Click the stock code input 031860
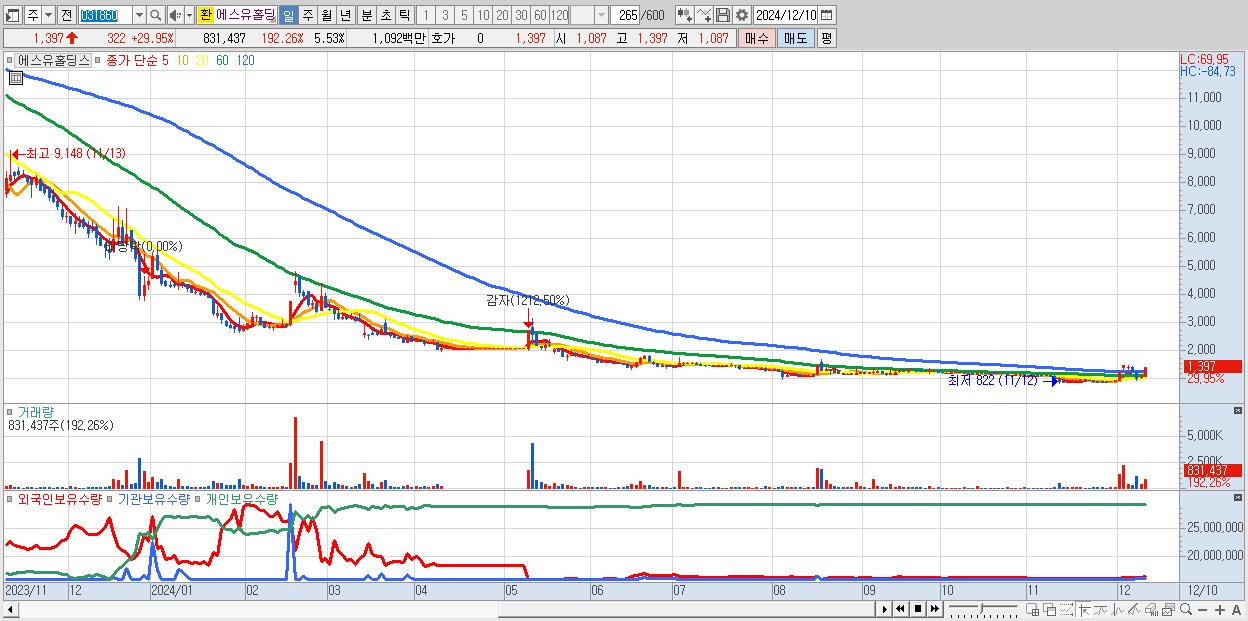Image resolution: width=1248 pixels, height=621 pixels. 105,15
